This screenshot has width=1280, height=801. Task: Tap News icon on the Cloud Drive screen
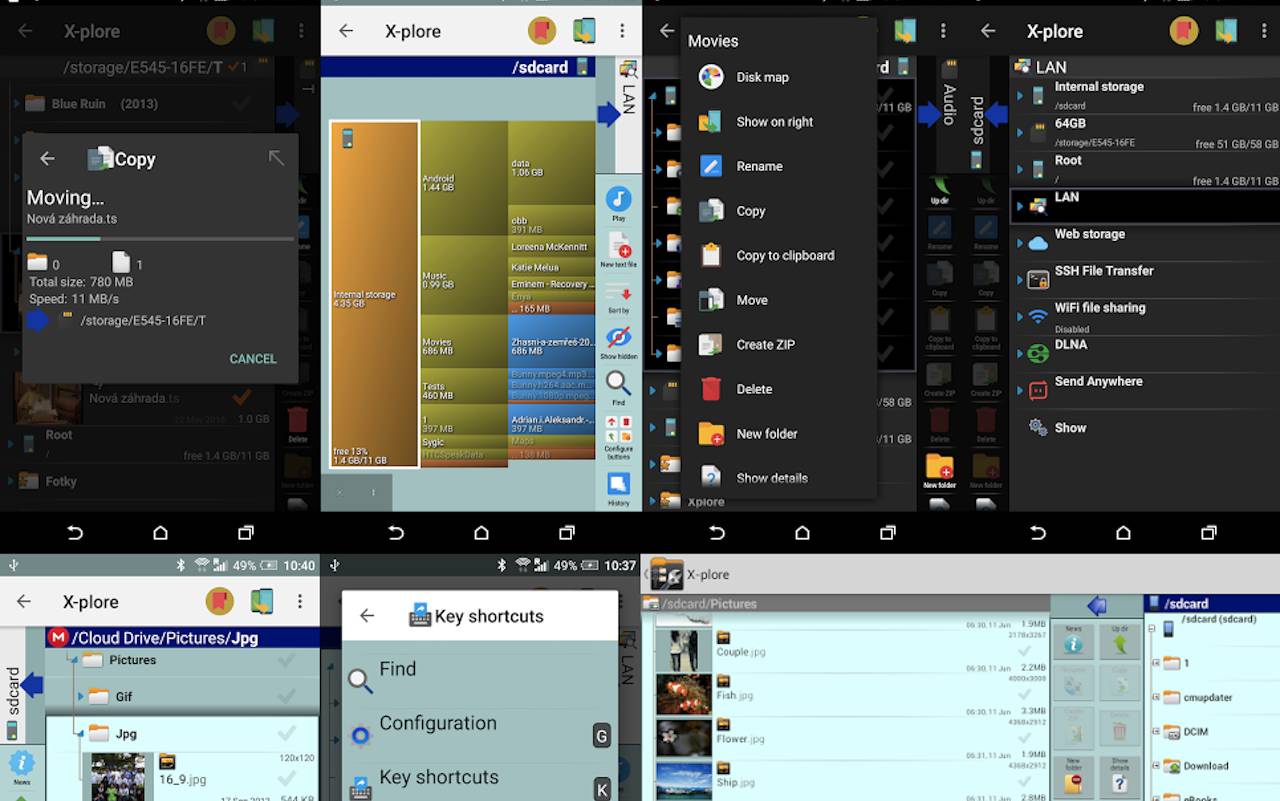point(21,768)
